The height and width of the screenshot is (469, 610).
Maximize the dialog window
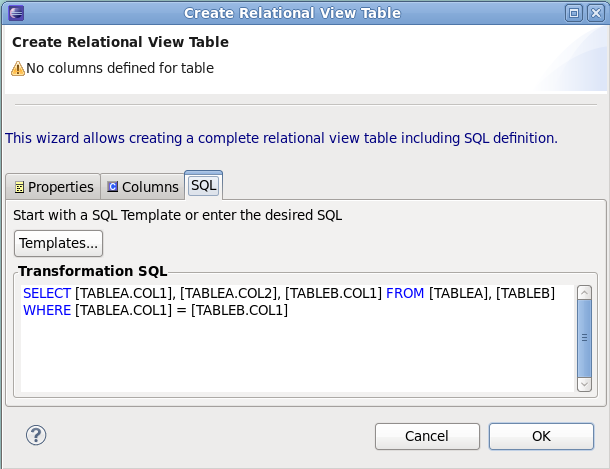coord(574,13)
